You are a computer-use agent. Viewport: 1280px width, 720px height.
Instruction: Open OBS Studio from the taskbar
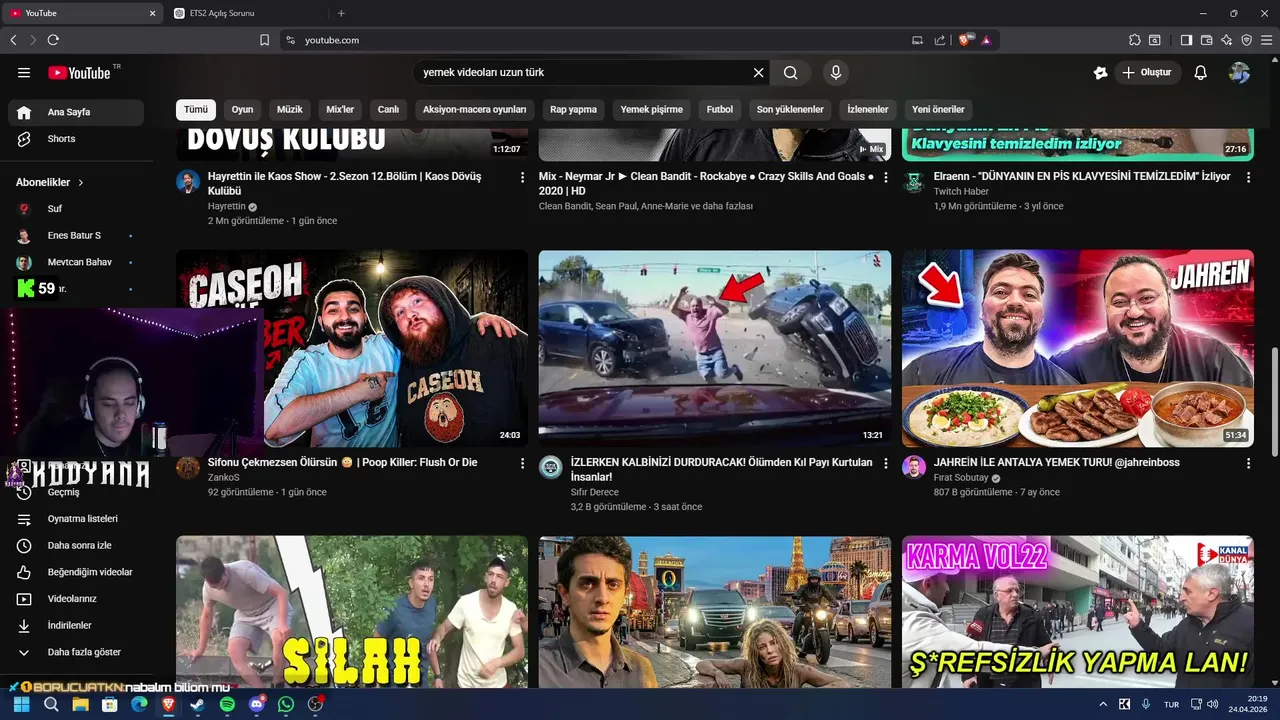click(x=316, y=705)
